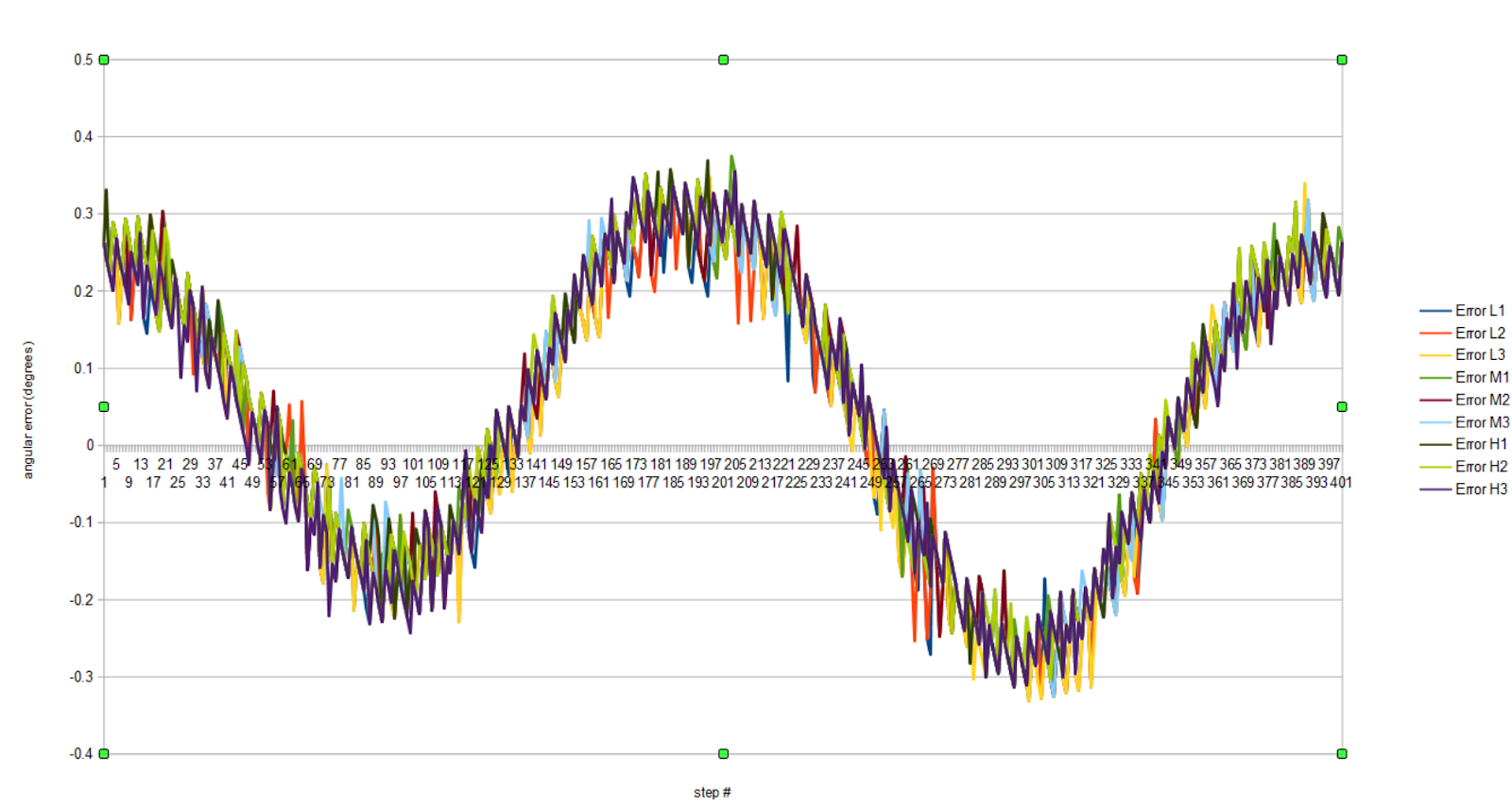Click the "93" X-axis step label

(x=388, y=464)
